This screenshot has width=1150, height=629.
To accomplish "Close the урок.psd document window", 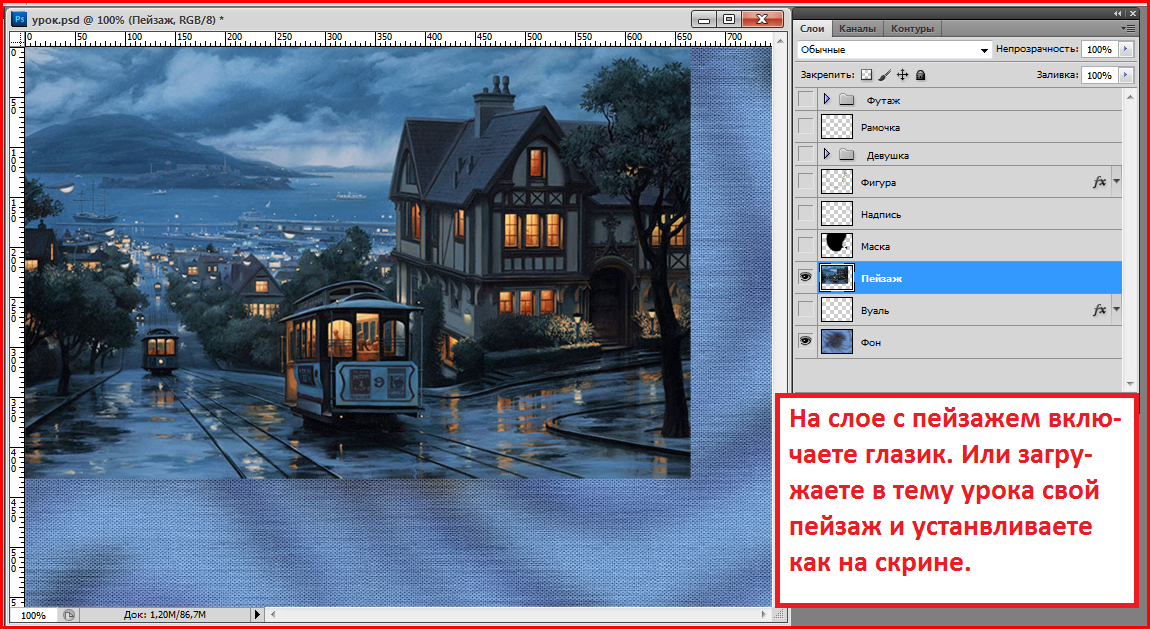I will [762, 19].
